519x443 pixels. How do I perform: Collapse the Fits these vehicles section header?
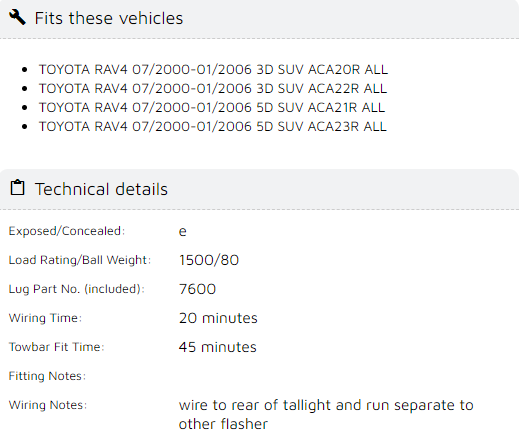[x=259, y=19]
